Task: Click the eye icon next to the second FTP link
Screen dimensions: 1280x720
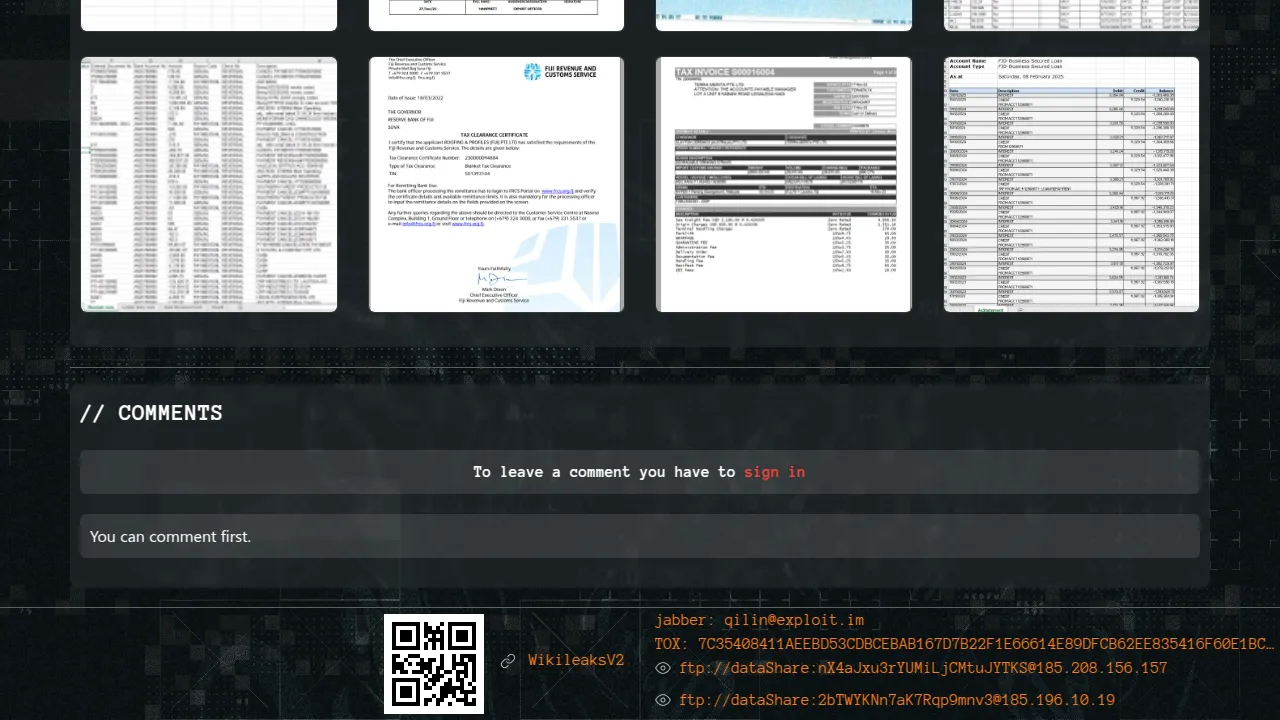Action: pos(662,700)
